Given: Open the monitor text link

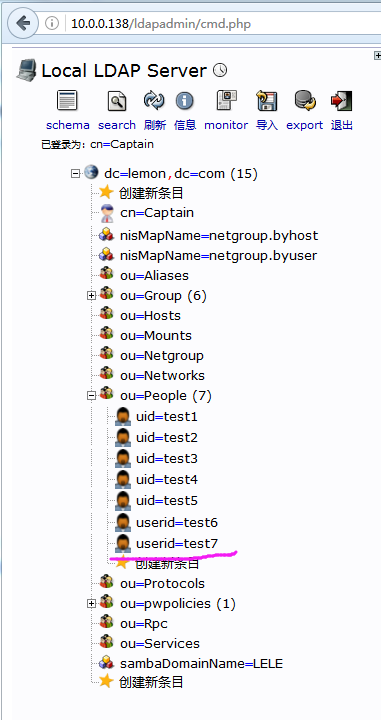Looking at the screenshot, I should tap(226, 125).
